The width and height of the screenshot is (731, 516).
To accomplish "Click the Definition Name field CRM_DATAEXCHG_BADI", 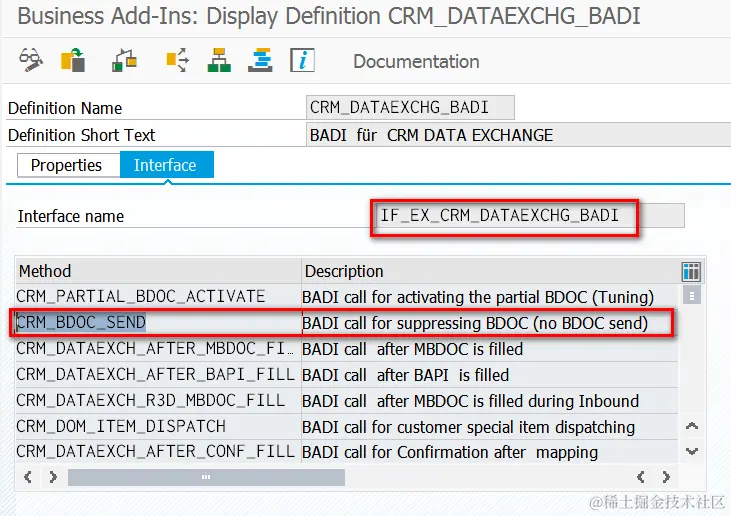I will (x=410, y=108).
